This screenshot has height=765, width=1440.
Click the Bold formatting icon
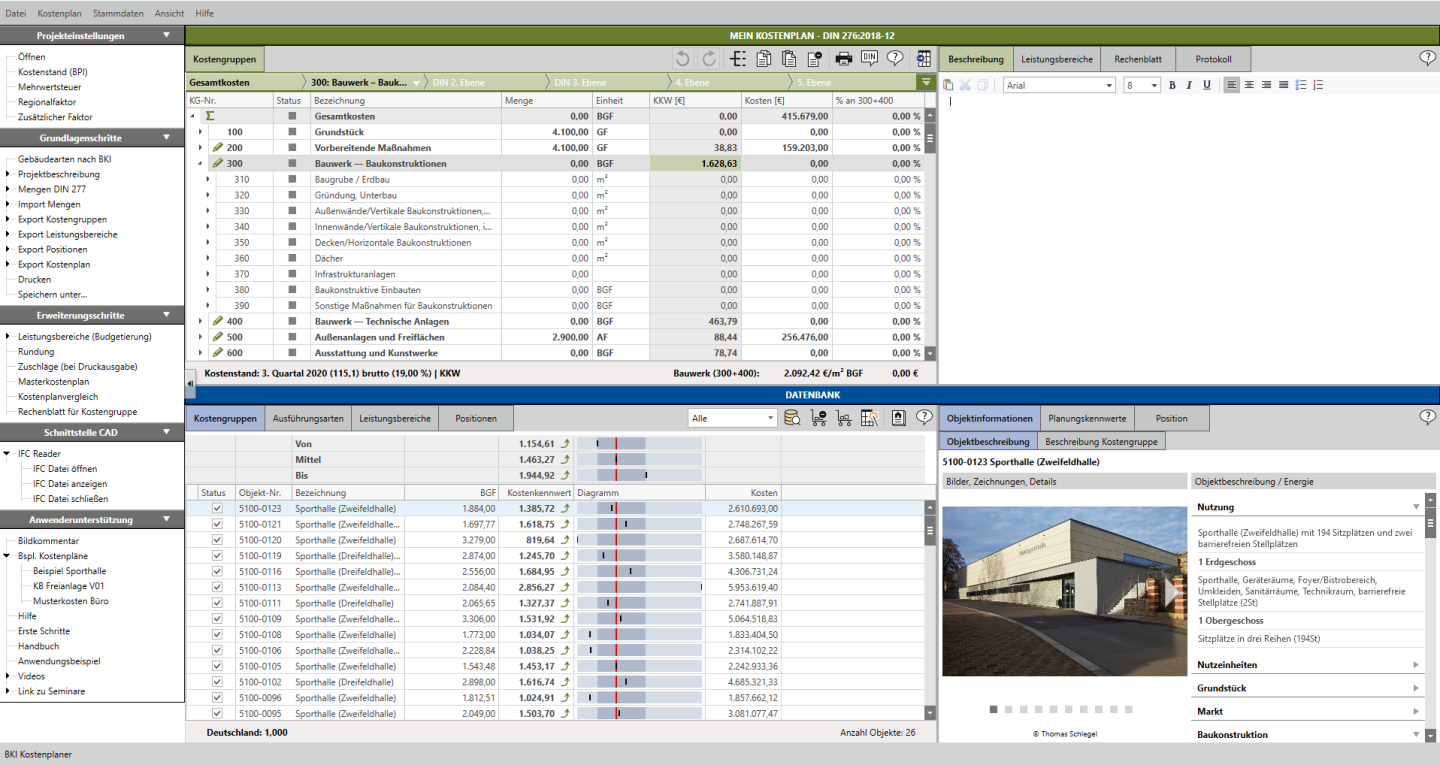(1172, 85)
